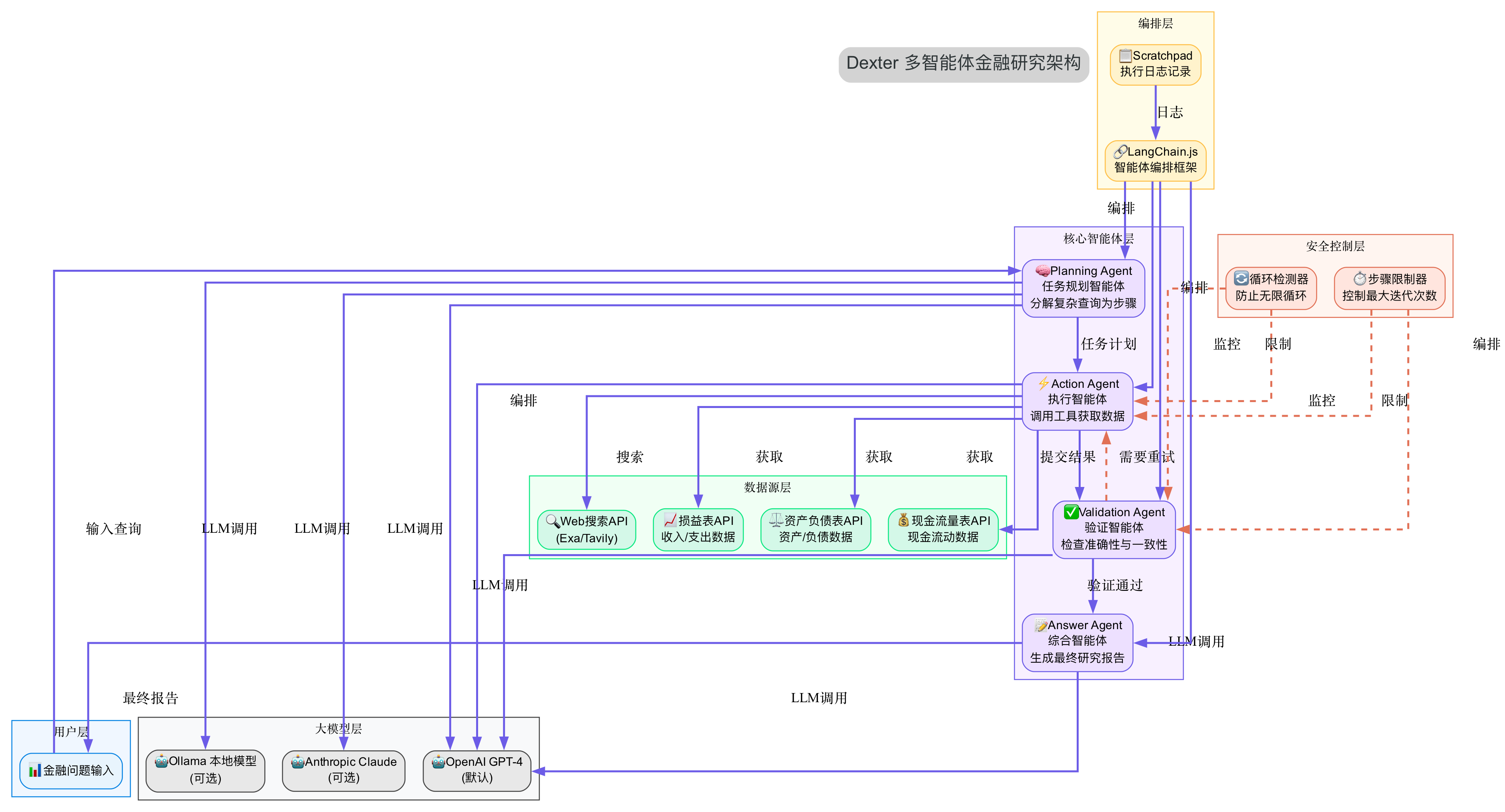Click the '提交结果' edge label
1505x812 pixels.
click(1068, 457)
